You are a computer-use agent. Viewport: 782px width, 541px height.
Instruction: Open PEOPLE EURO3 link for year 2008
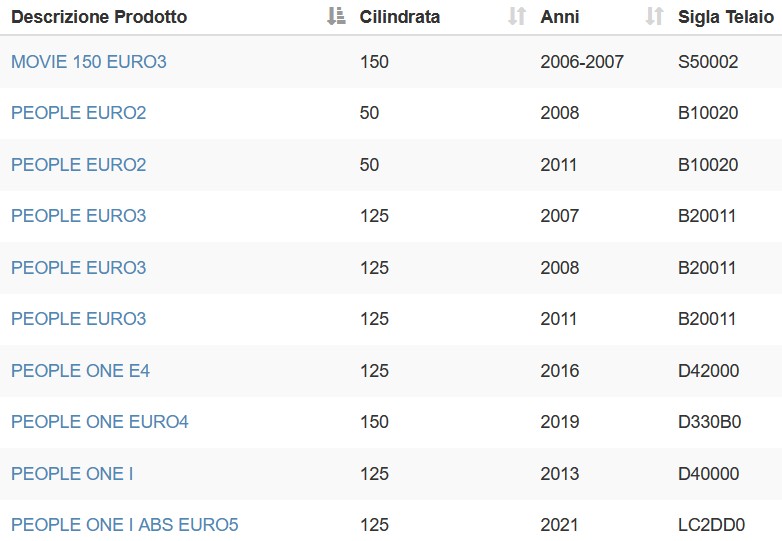pos(78,268)
